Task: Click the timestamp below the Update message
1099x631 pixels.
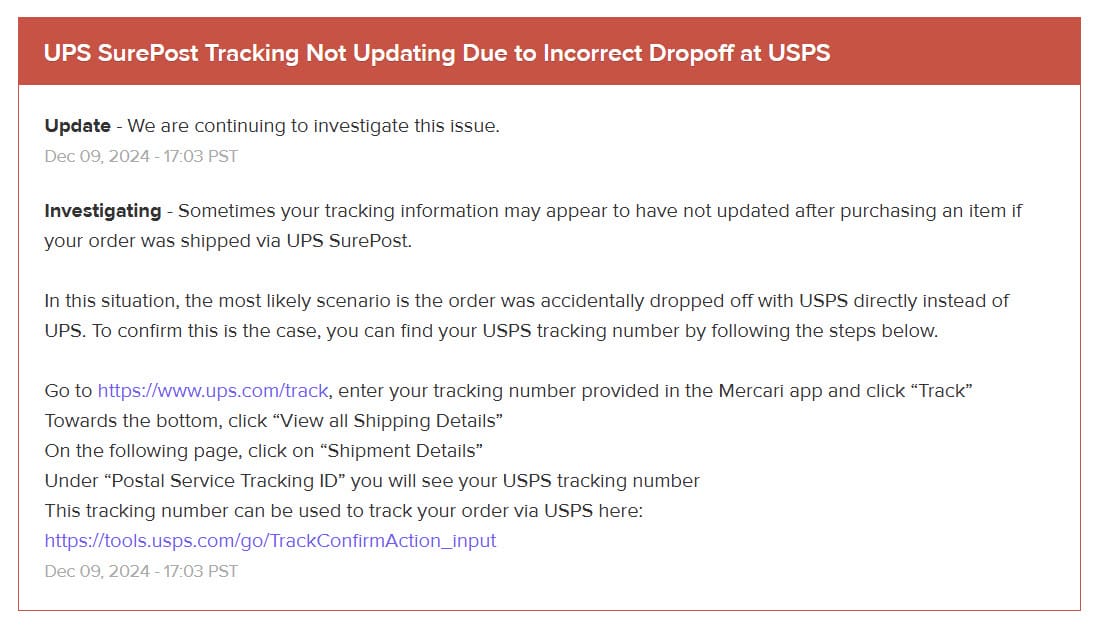Action: pyautogui.click(x=141, y=156)
